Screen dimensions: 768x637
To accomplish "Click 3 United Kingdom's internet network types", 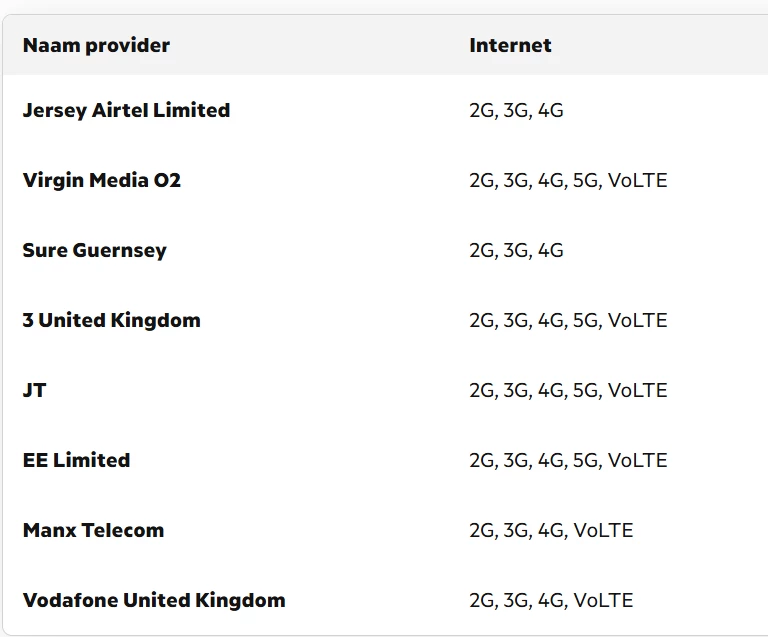I will [x=568, y=321].
